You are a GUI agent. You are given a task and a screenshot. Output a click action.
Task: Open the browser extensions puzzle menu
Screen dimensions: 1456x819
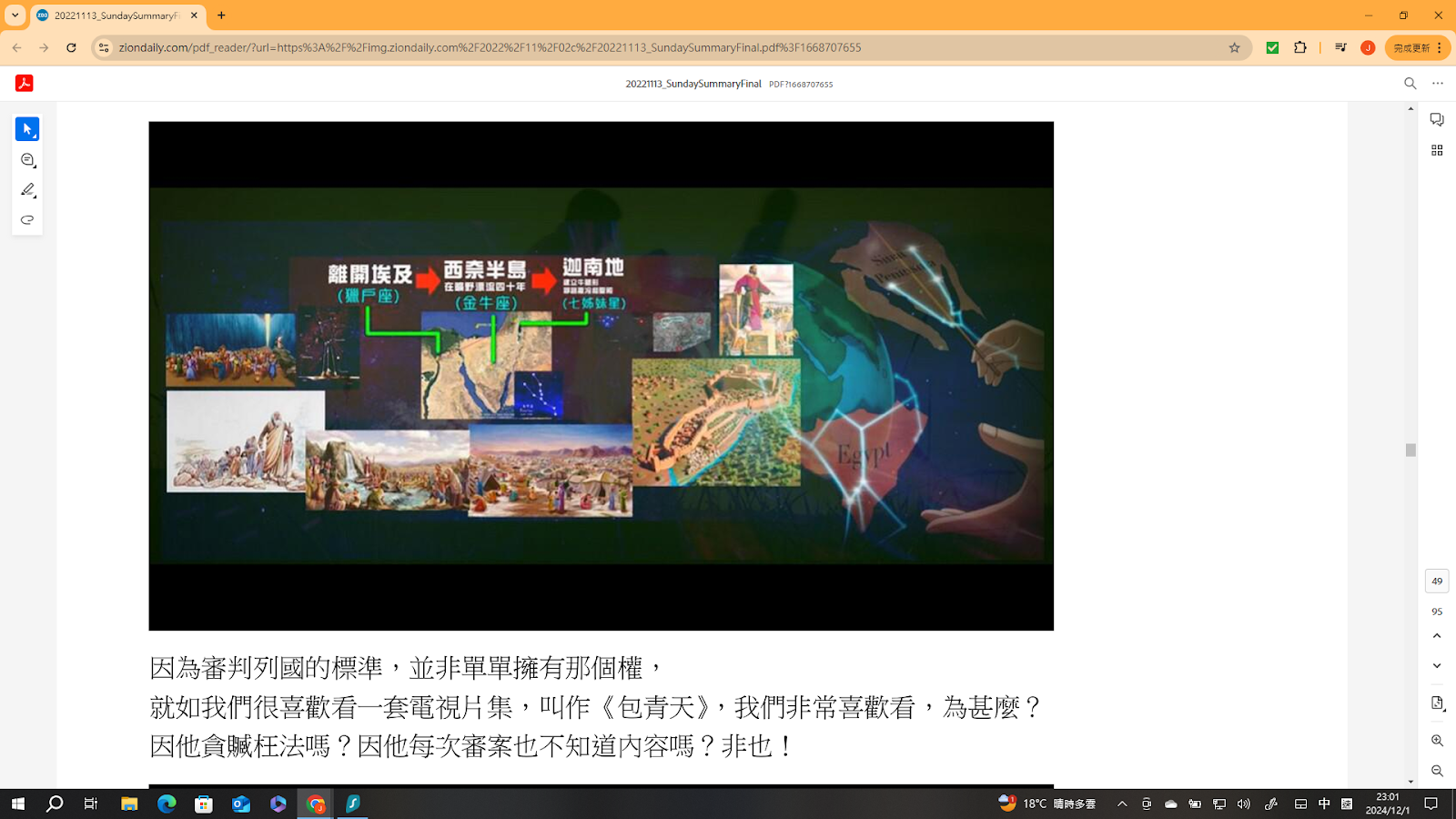(x=1300, y=47)
